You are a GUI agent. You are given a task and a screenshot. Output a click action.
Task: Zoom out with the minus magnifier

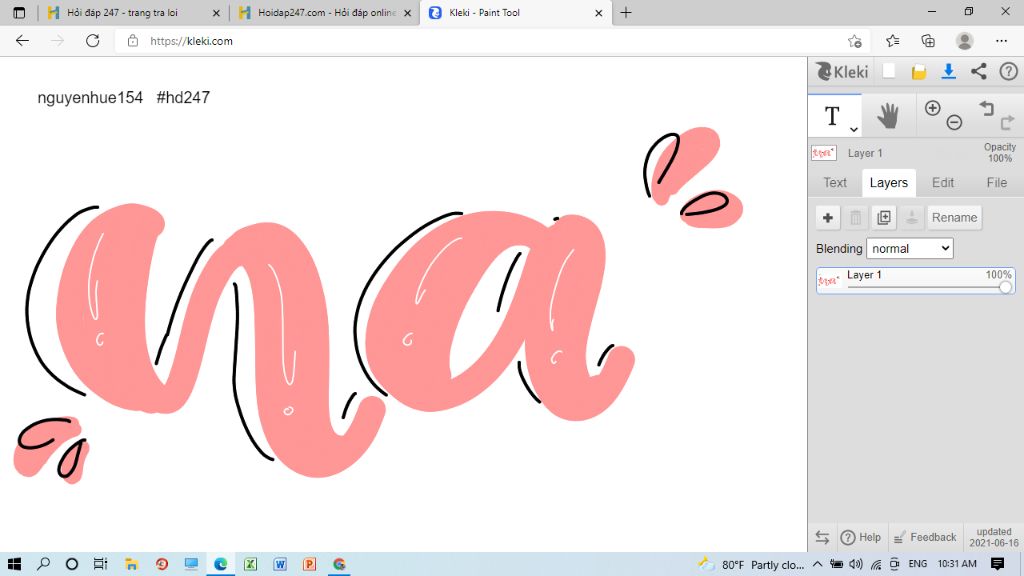click(954, 122)
